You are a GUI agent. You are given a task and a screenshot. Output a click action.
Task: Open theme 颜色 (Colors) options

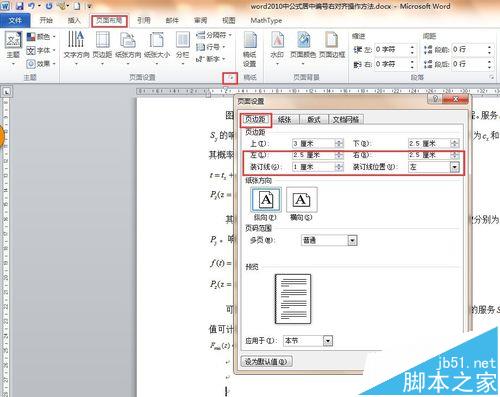click(41, 36)
